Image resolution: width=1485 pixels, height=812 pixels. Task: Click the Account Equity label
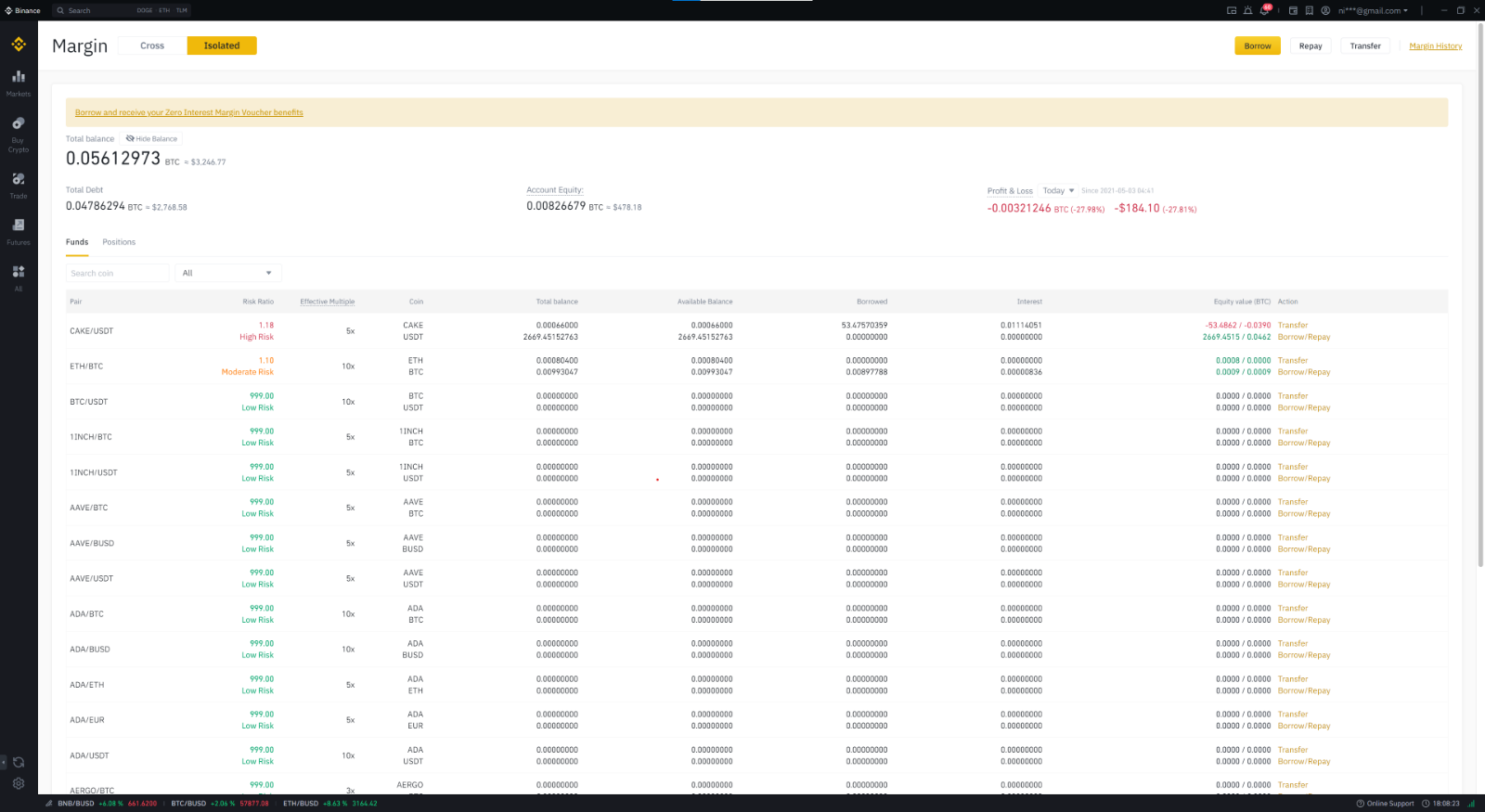point(555,190)
